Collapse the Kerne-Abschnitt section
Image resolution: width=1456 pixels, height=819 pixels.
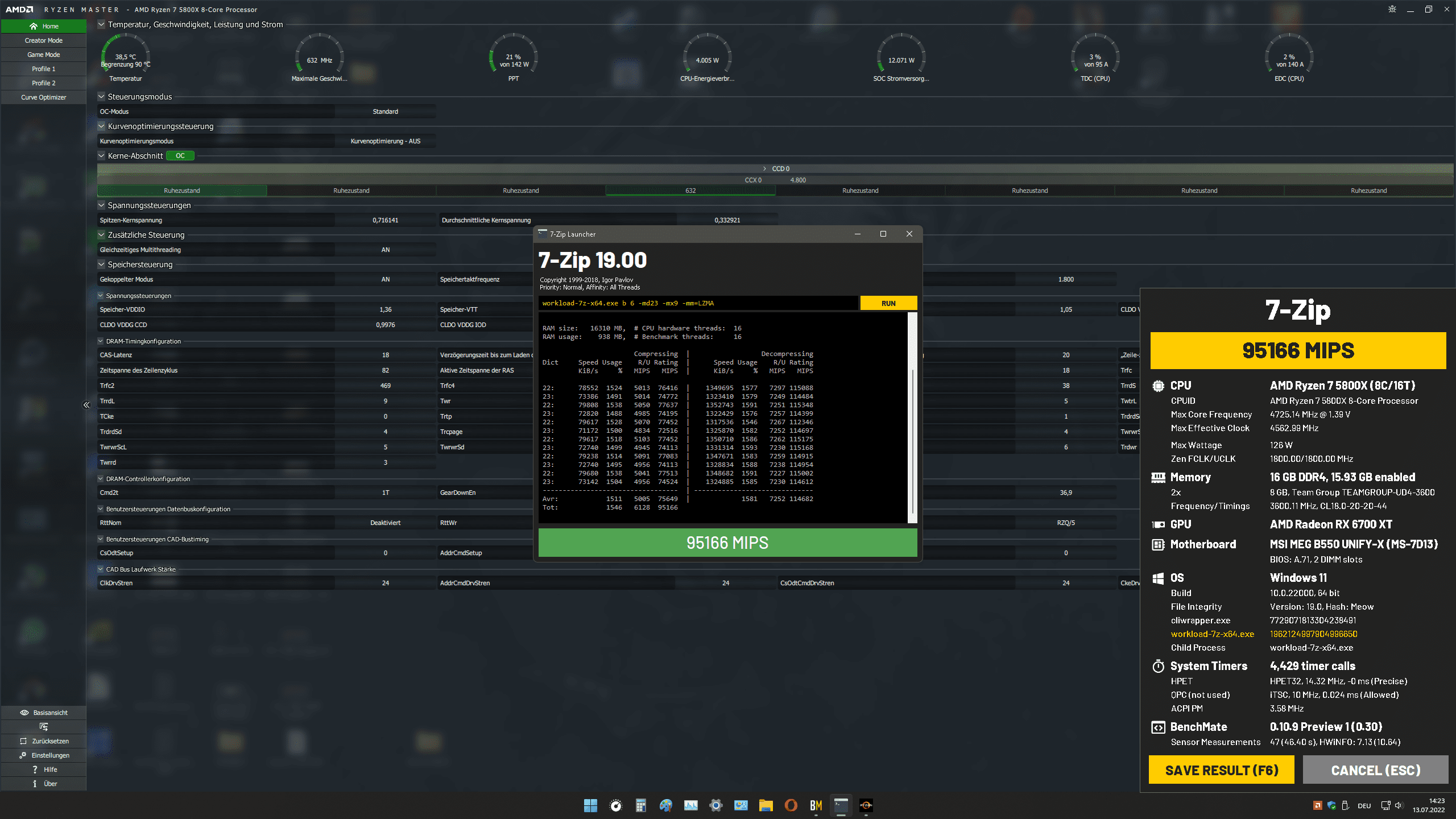click(101, 156)
